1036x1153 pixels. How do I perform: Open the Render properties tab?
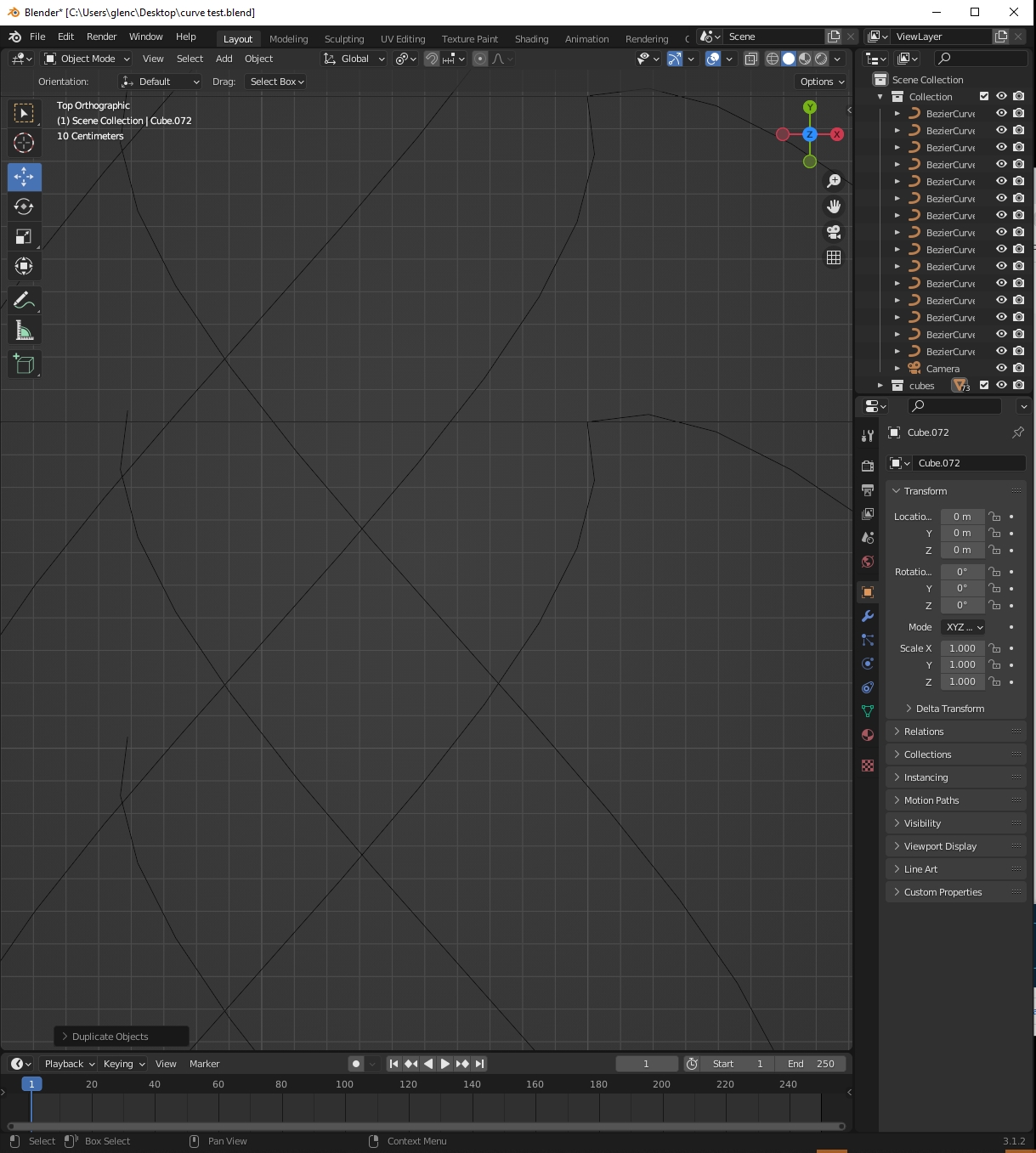click(x=868, y=466)
